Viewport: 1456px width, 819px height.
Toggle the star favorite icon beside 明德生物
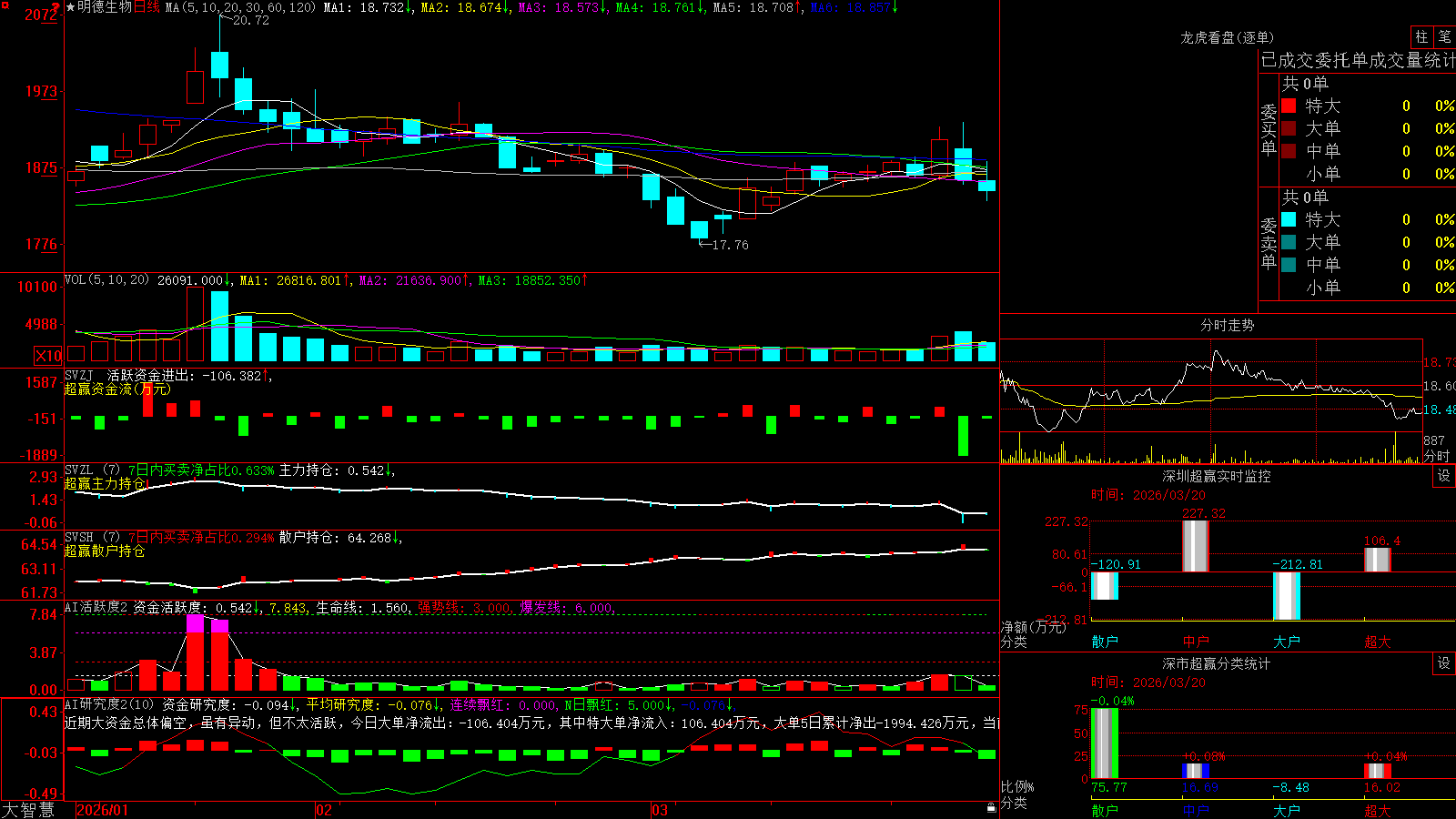click(x=70, y=7)
